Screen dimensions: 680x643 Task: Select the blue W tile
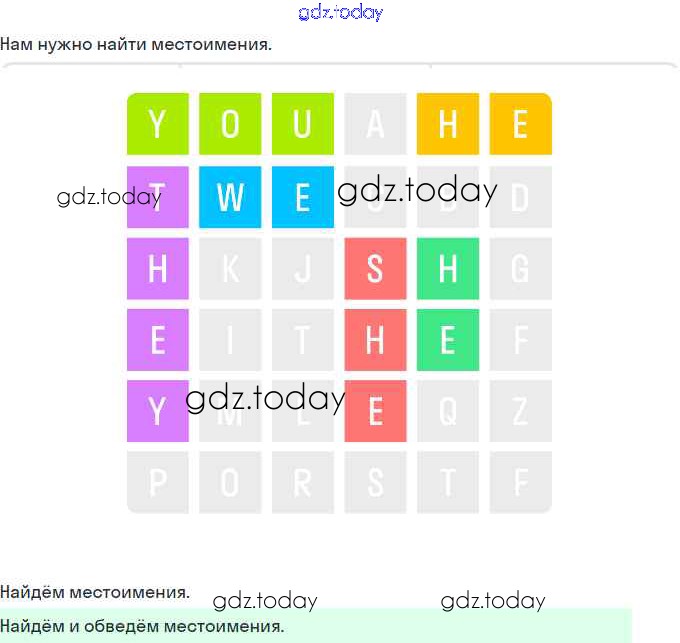(230, 197)
